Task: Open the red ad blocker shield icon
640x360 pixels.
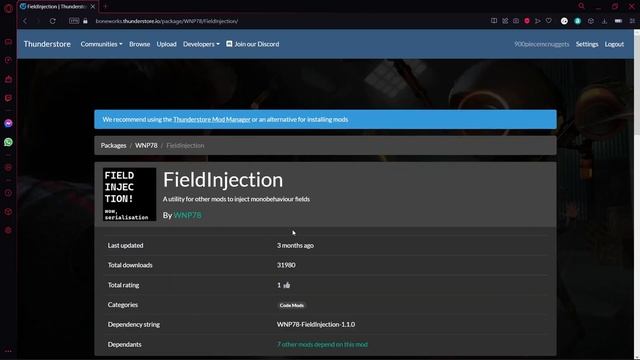Action: pos(527,21)
